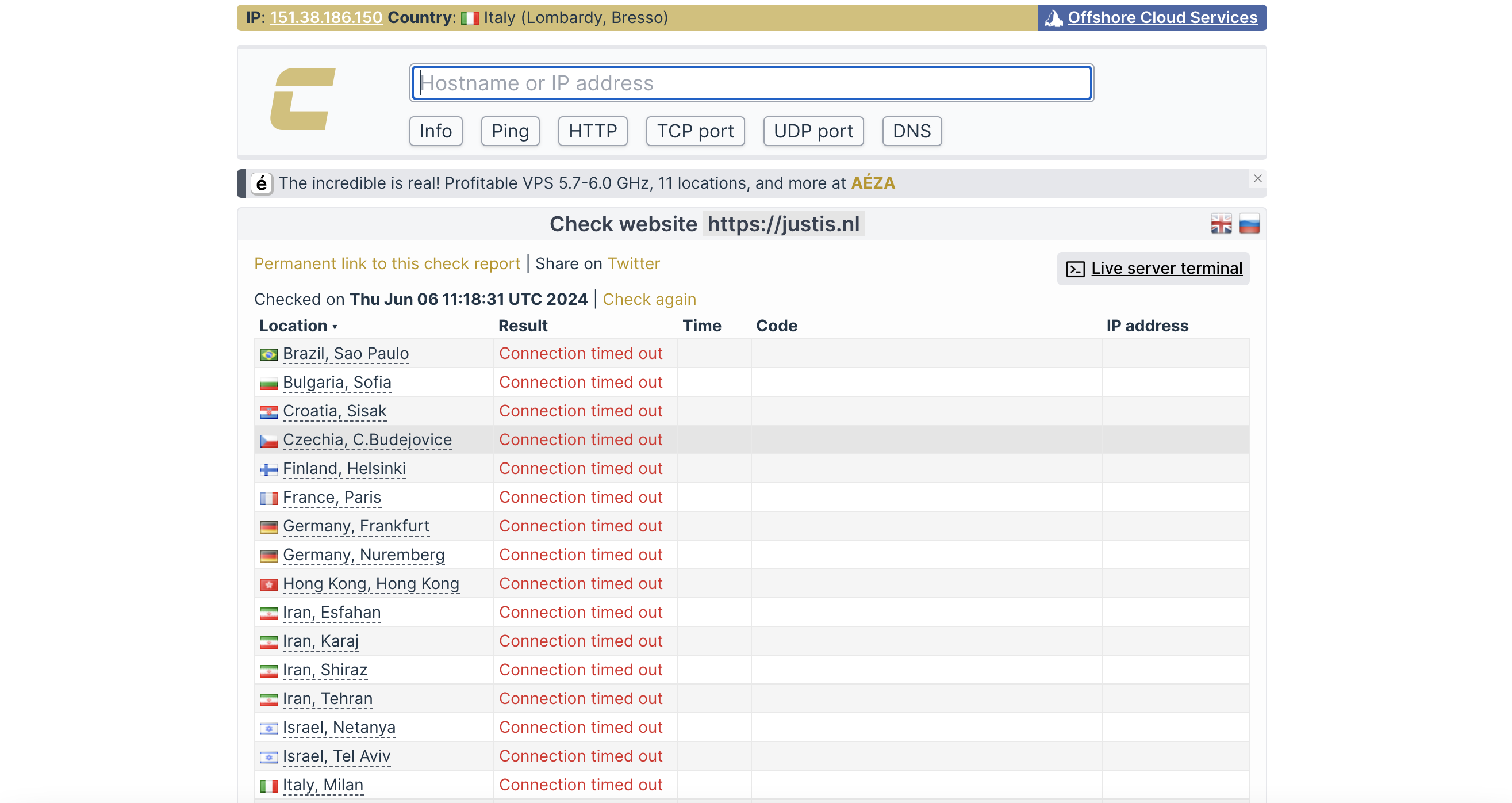Screen dimensions: 1512x803
Task: Click the AÉZA ad logo icon
Action: tap(262, 183)
